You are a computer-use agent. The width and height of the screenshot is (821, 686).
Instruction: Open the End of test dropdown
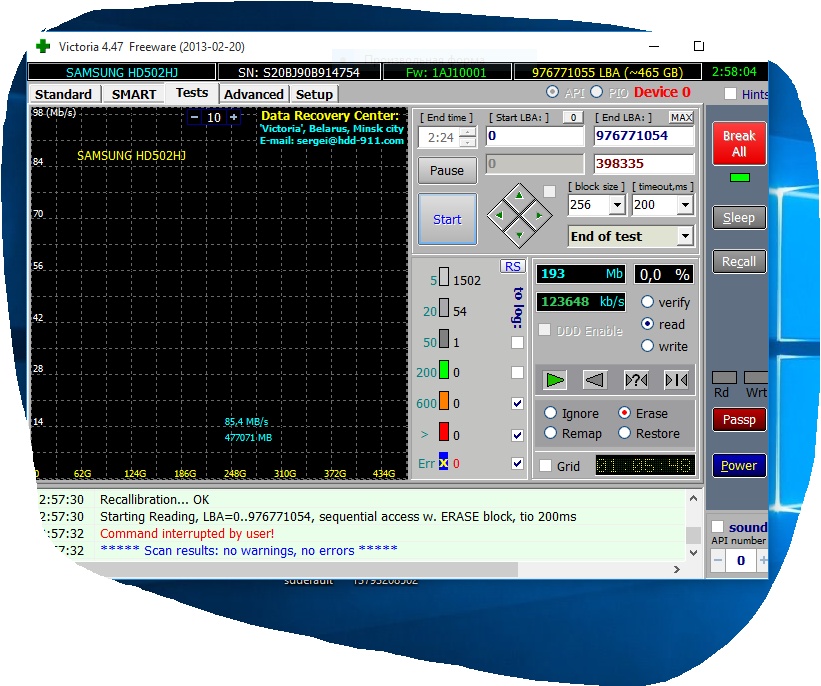pos(684,237)
